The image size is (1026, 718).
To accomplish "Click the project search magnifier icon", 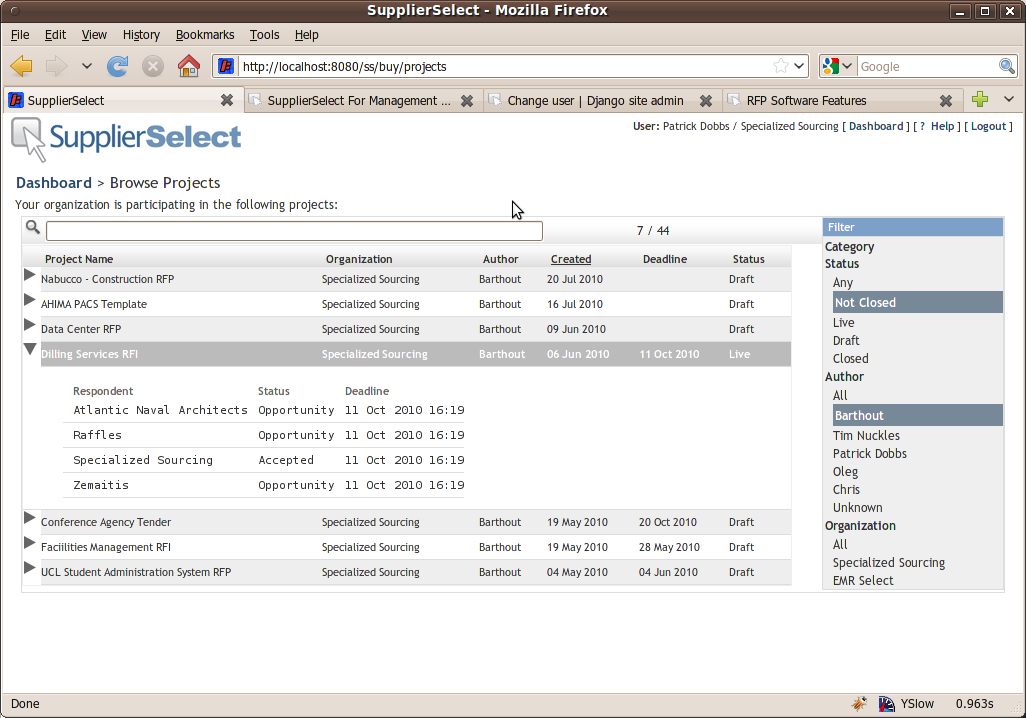I will 33,227.
